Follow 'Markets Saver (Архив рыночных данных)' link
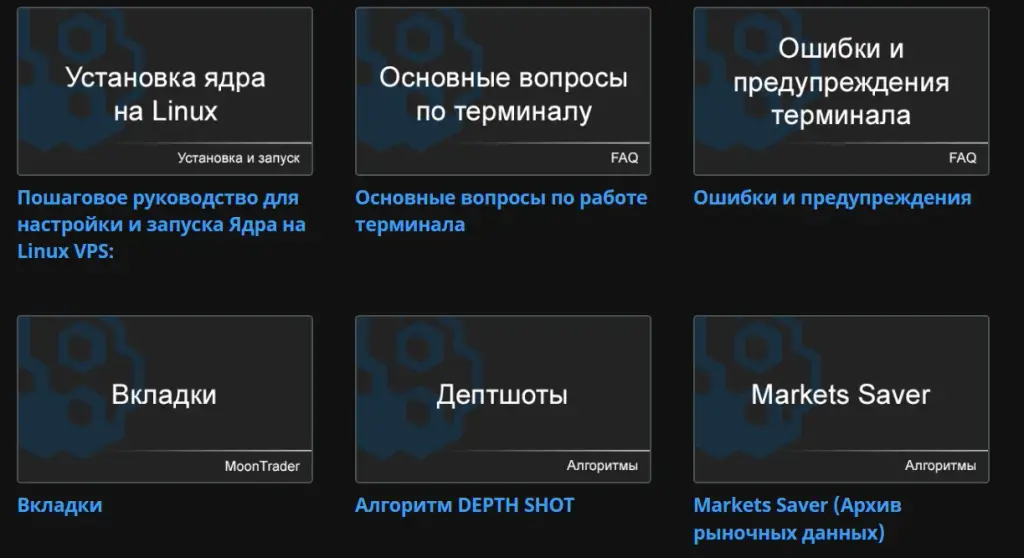This screenshot has height=558, width=1024. tap(797, 519)
